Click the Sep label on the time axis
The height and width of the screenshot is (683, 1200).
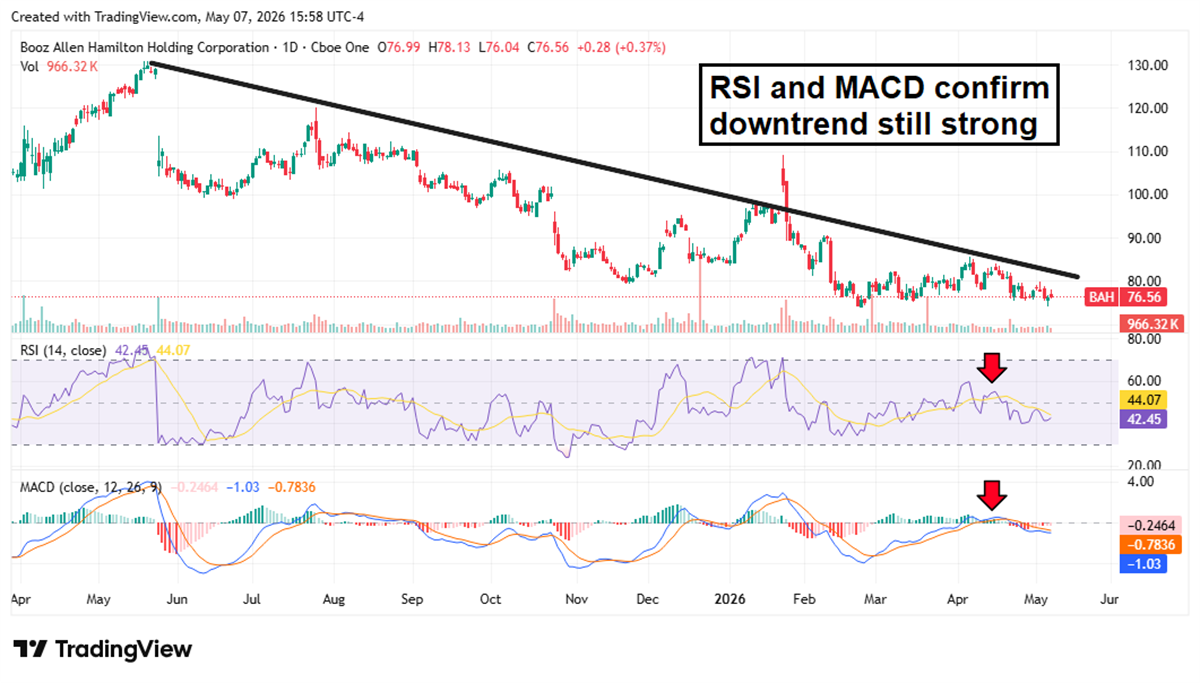(413, 601)
